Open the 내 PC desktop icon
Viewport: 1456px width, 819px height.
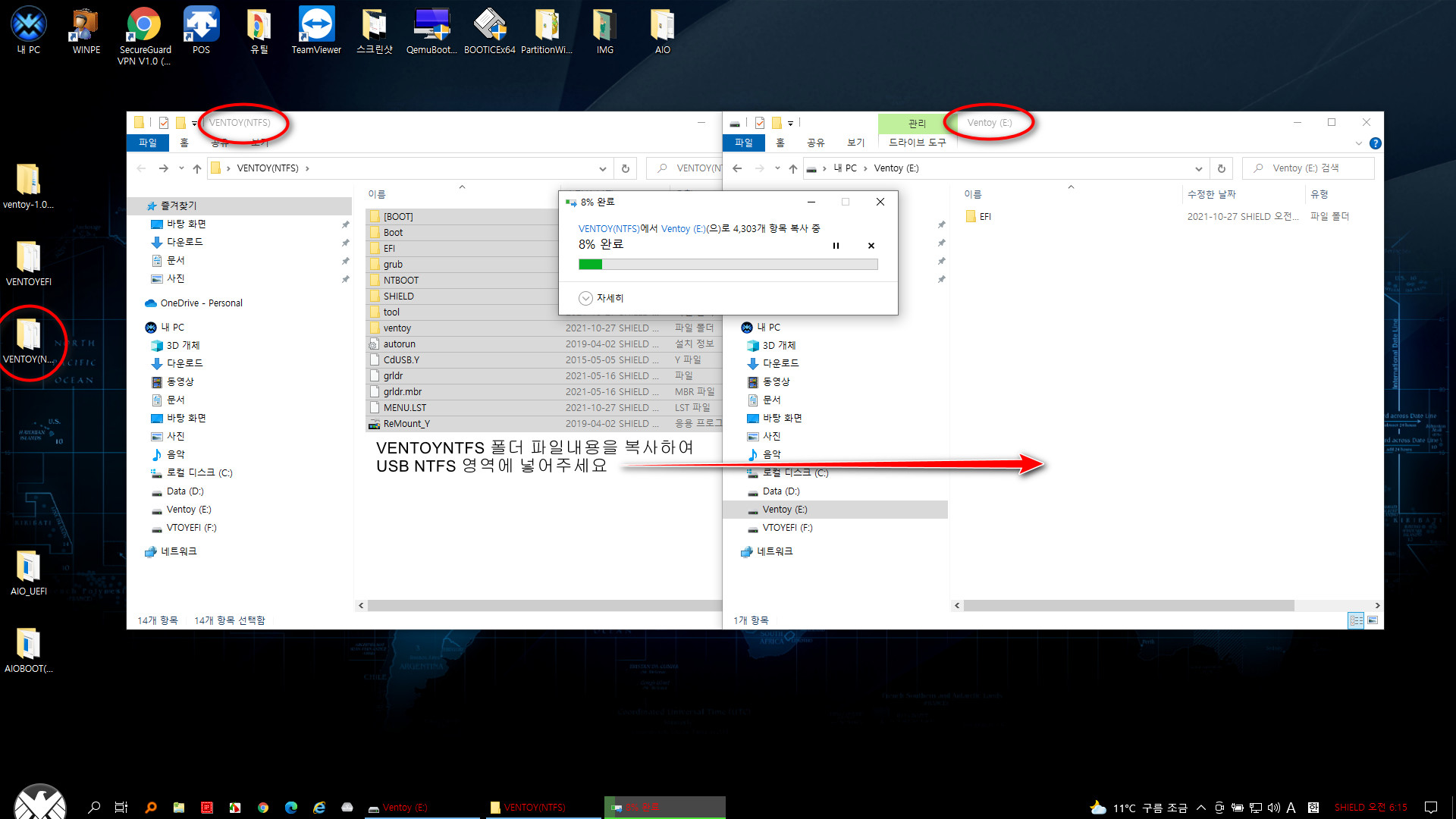point(29,30)
